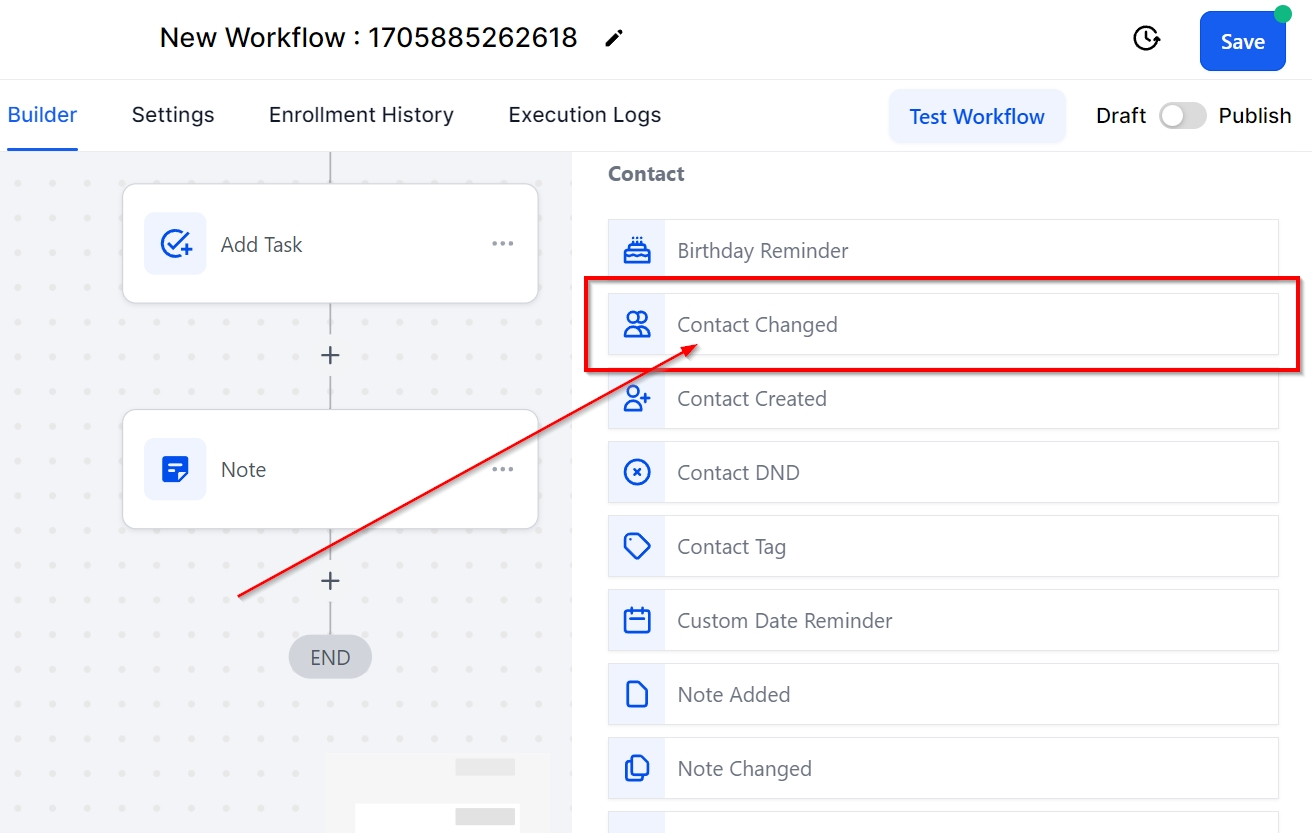Click the Contact Tag icon
The height and width of the screenshot is (833, 1312).
(637, 546)
